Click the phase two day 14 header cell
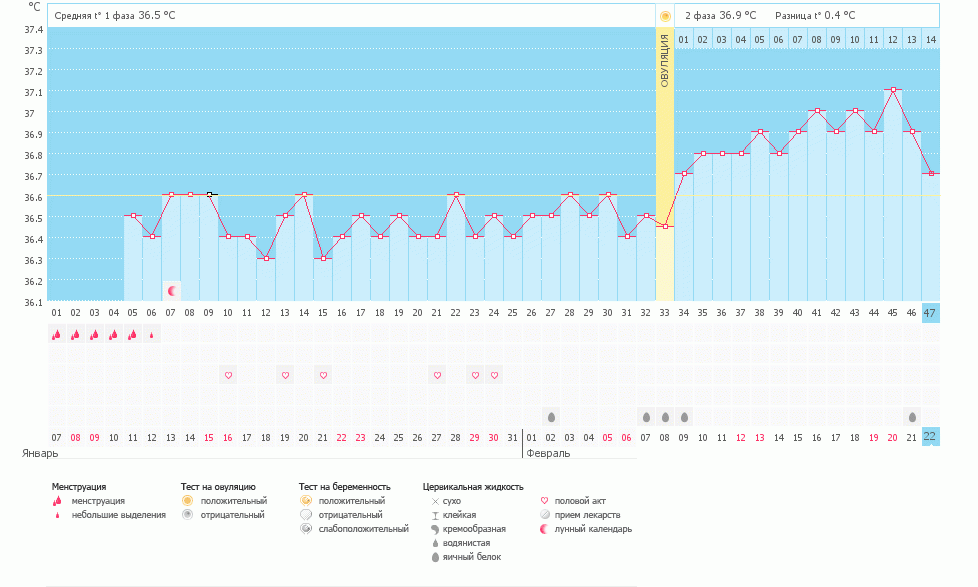The width and height of the screenshot is (978, 587). (x=931, y=39)
